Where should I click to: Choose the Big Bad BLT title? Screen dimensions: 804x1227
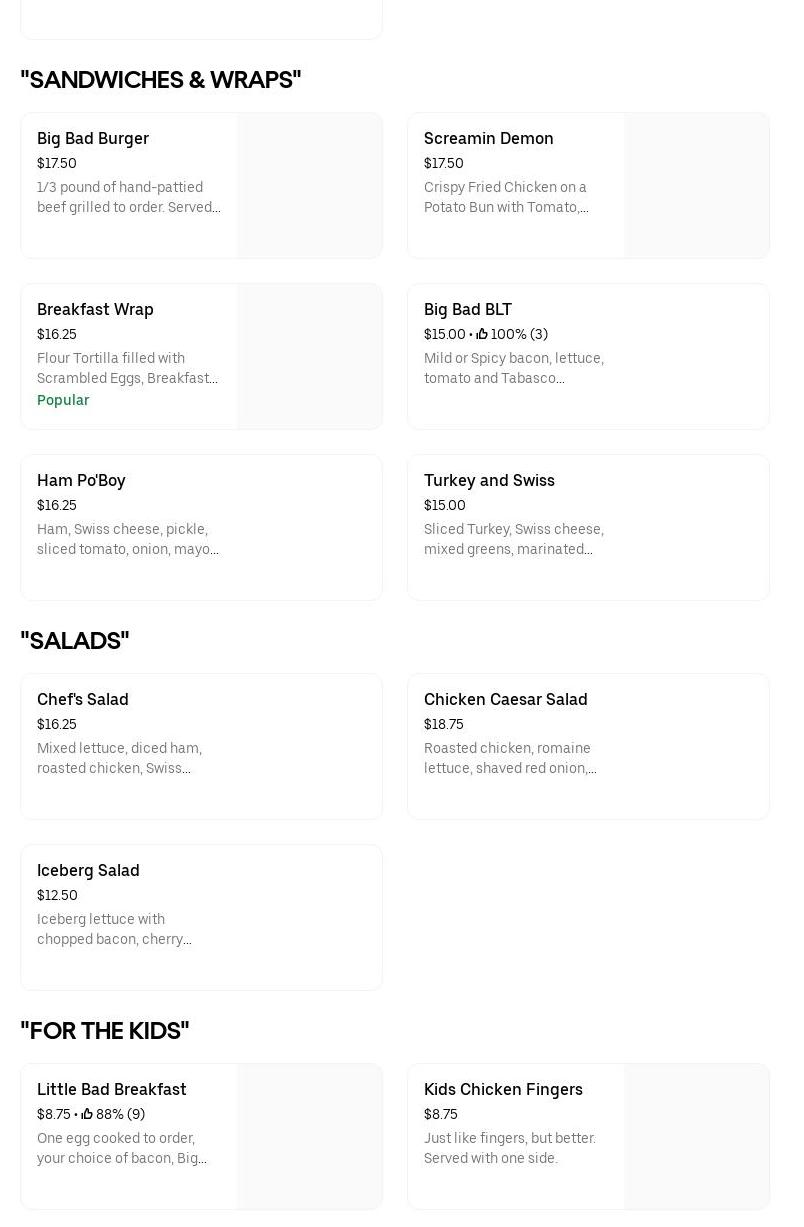[x=467, y=309]
